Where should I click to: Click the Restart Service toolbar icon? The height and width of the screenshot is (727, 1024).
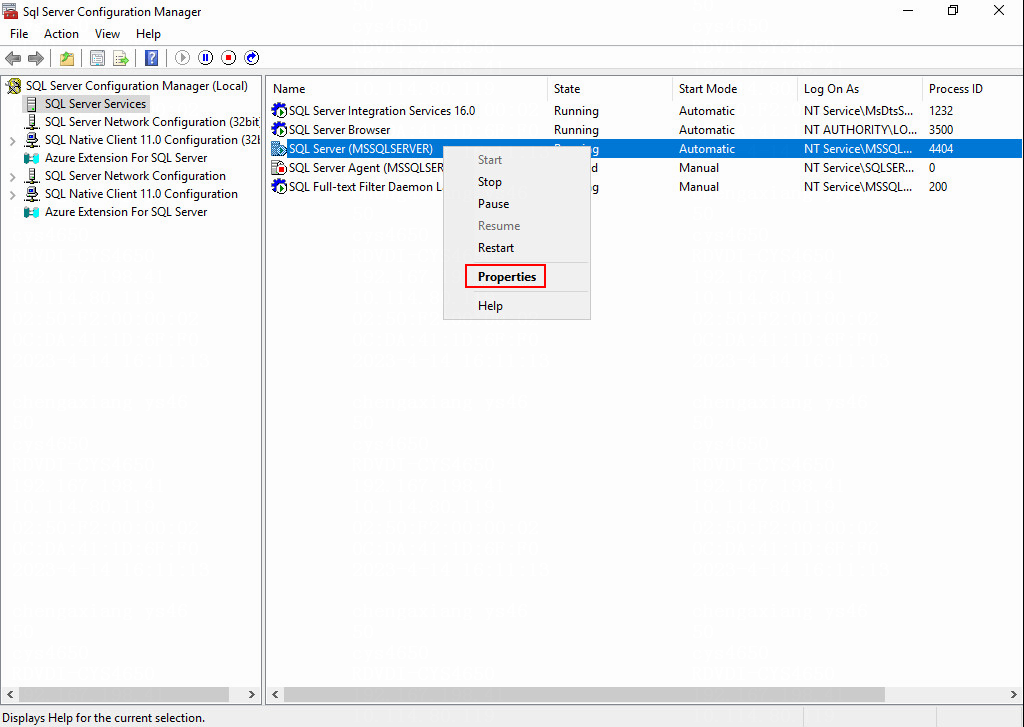tap(251, 58)
